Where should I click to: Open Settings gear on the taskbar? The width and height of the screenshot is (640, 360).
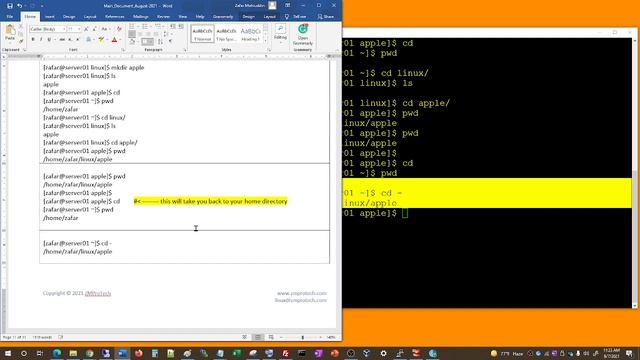pos(383,353)
